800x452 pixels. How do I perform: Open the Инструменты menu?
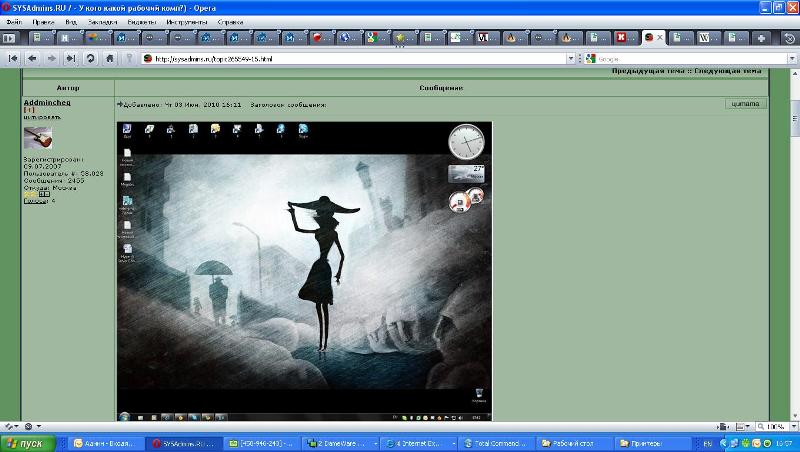click(187, 22)
